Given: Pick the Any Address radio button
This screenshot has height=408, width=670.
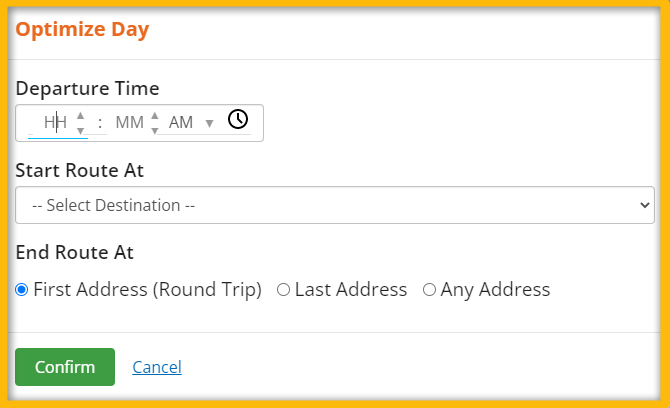Looking at the screenshot, I should tap(429, 290).
